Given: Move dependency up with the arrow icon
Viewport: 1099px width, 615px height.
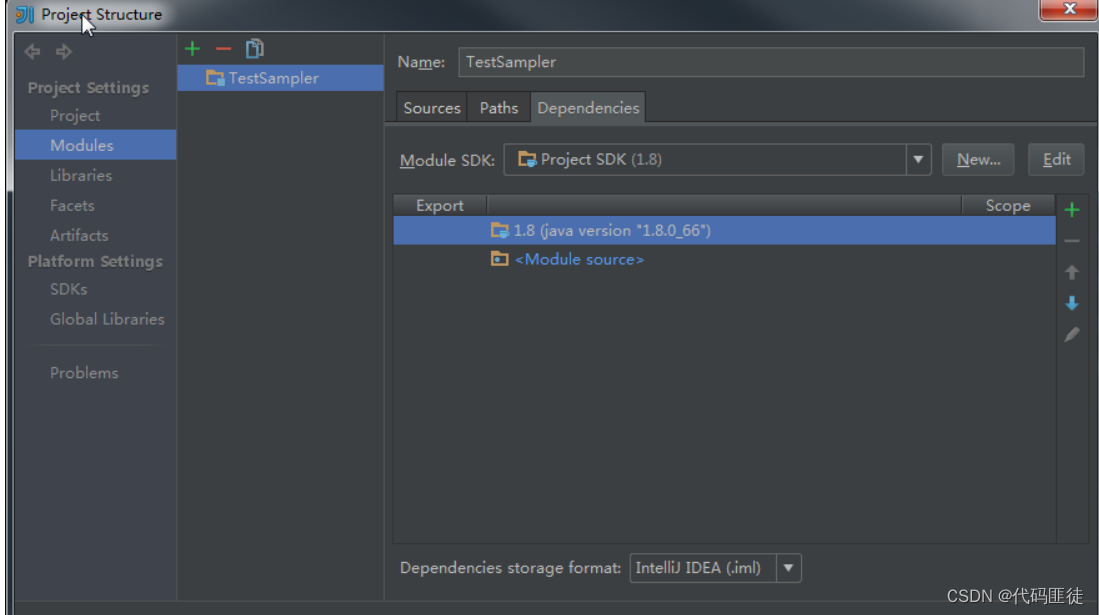Looking at the screenshot, I should click(1072, 272).
